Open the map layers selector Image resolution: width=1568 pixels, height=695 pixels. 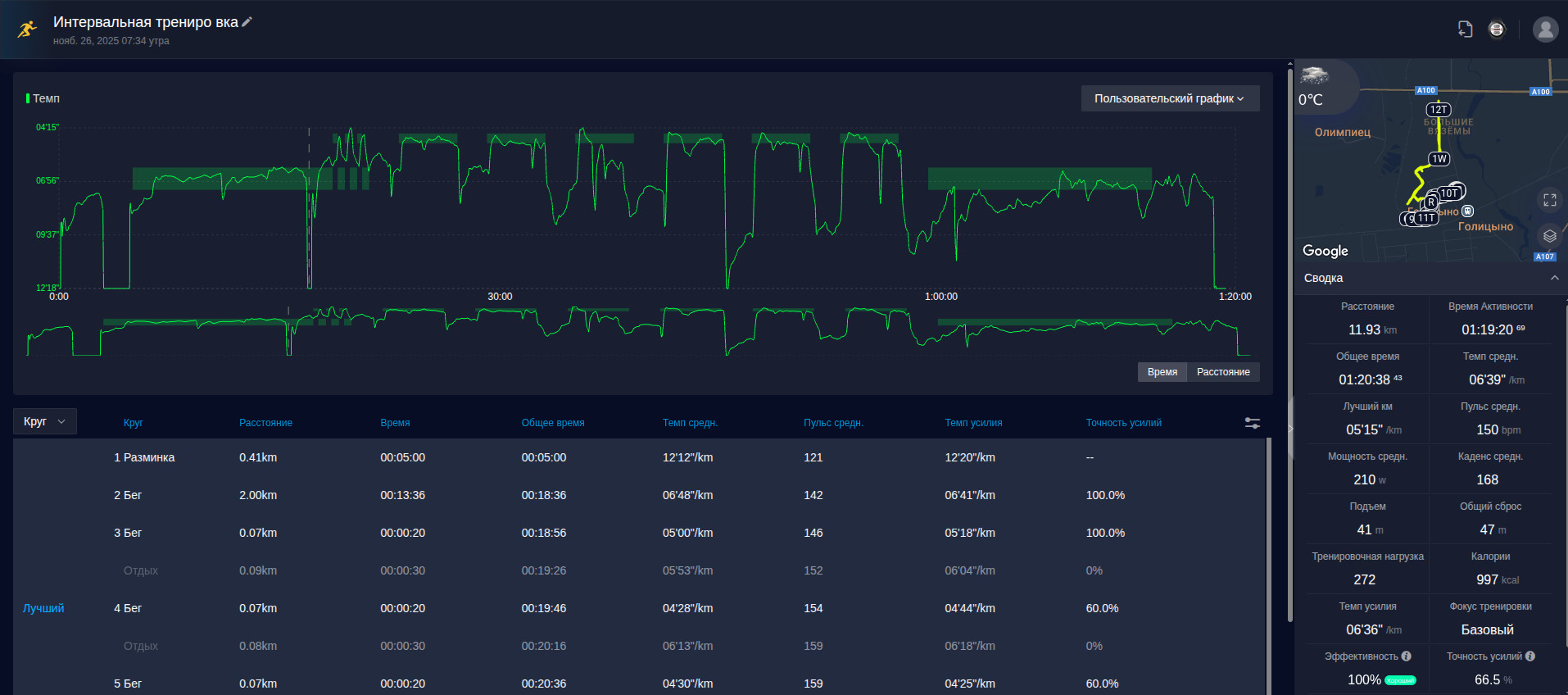(1549, 236)
